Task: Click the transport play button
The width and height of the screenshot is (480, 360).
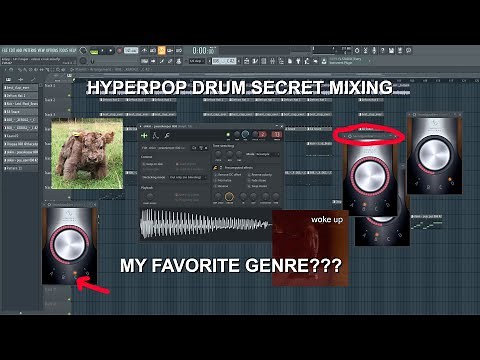Action: [102, 50]
